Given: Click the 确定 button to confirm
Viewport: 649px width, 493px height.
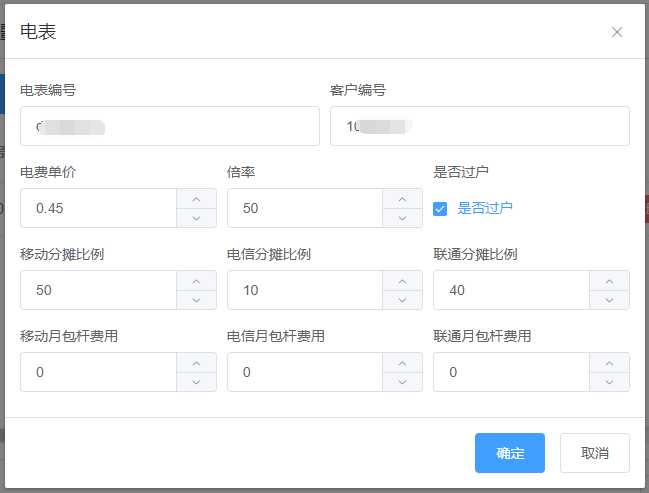Looking at the screenshot, I should pyautogui.click(x=509, y=453).
